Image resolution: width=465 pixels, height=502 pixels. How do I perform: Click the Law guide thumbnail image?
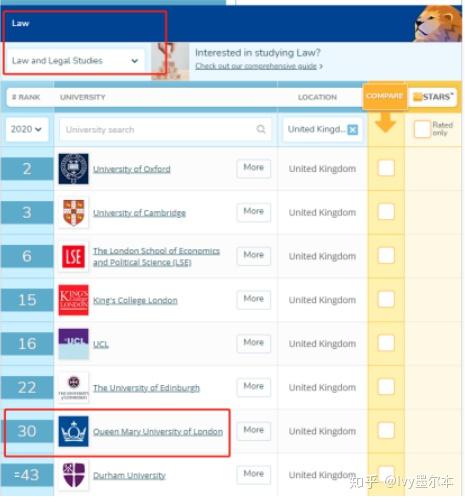point(170,61)
